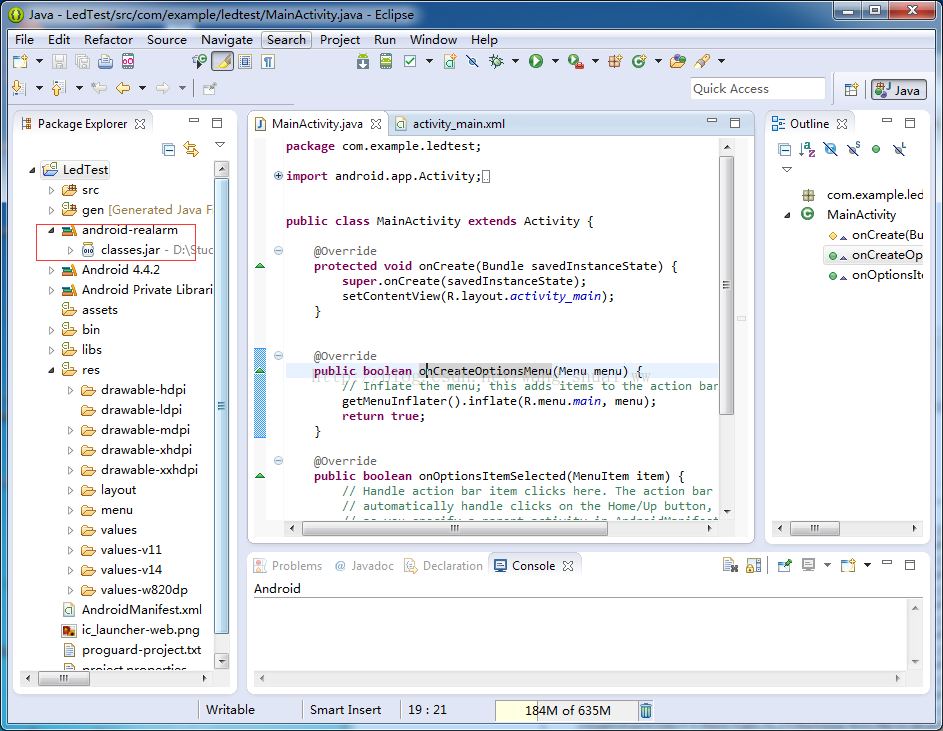Click the Clear Console icon

(x=730, y=566)
